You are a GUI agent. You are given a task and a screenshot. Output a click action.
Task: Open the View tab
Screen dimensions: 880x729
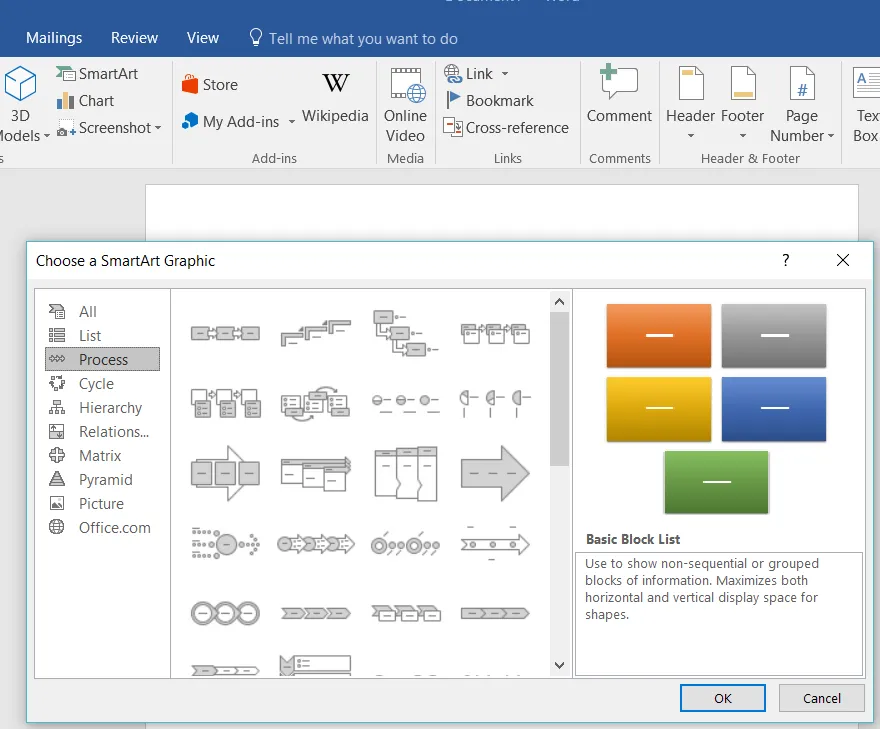202,37
